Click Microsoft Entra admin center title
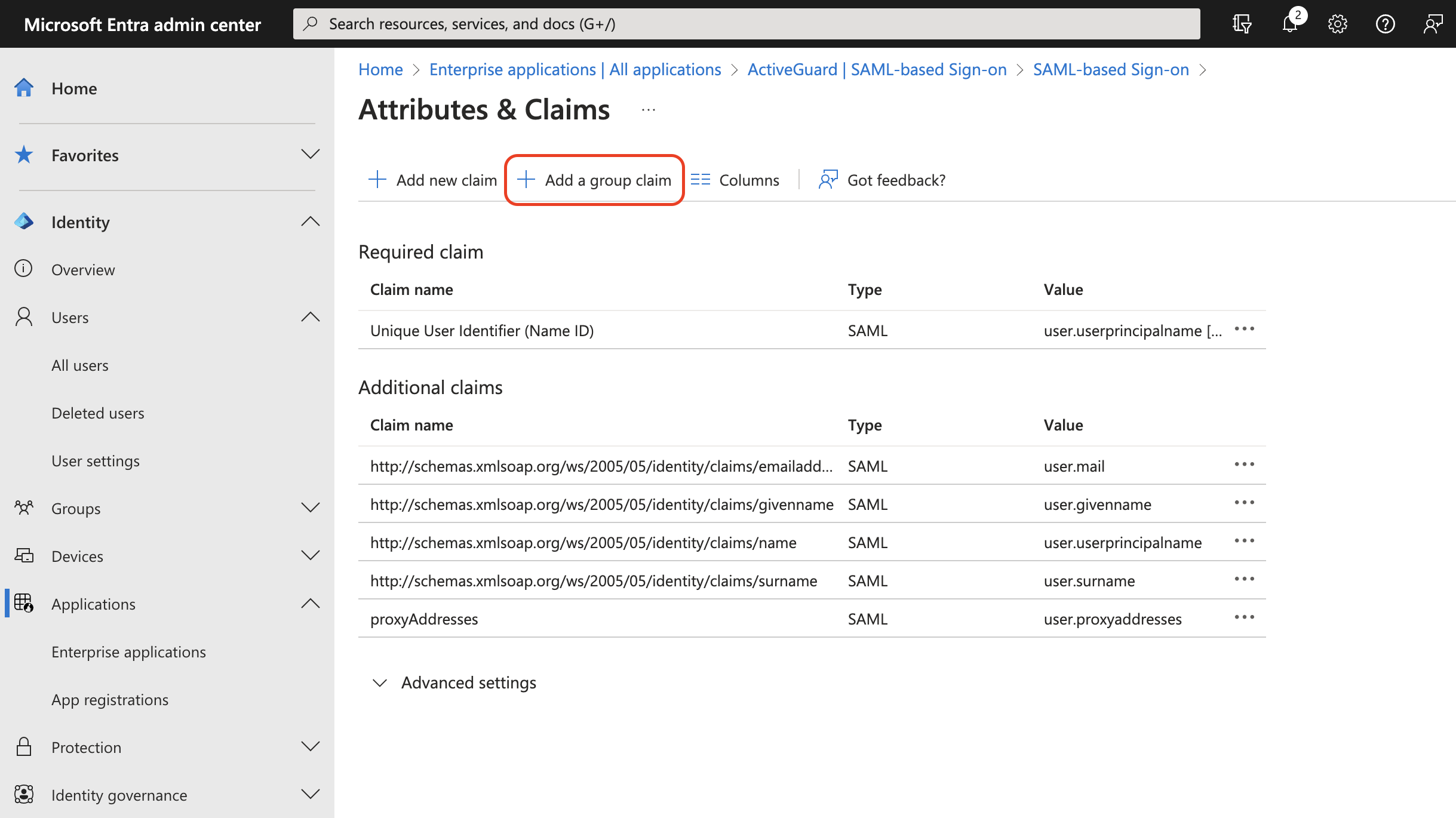This screenshot has height=818, width=1456. (x=143, y=24)
